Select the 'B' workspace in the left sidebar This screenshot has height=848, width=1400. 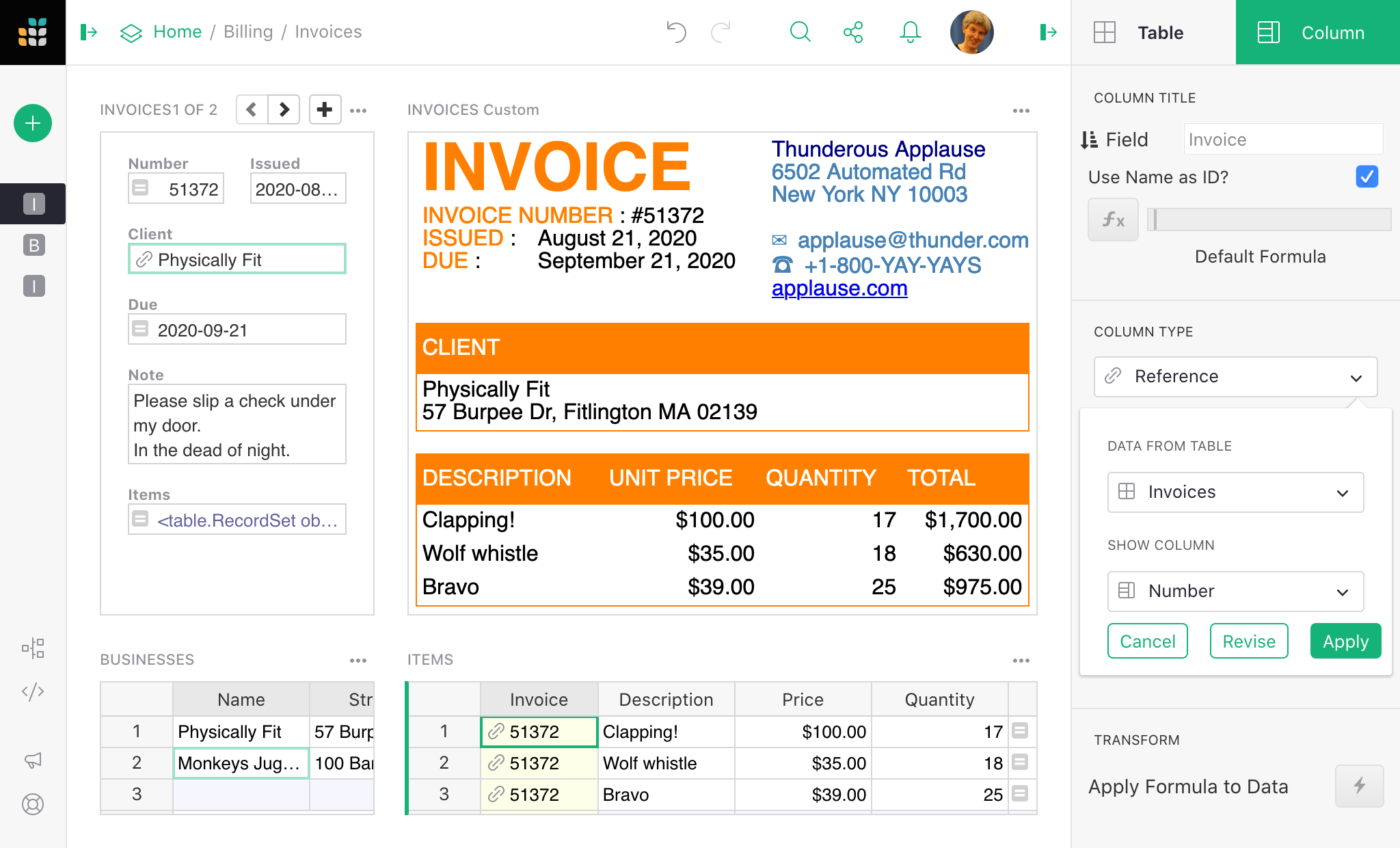pos(32,246)
